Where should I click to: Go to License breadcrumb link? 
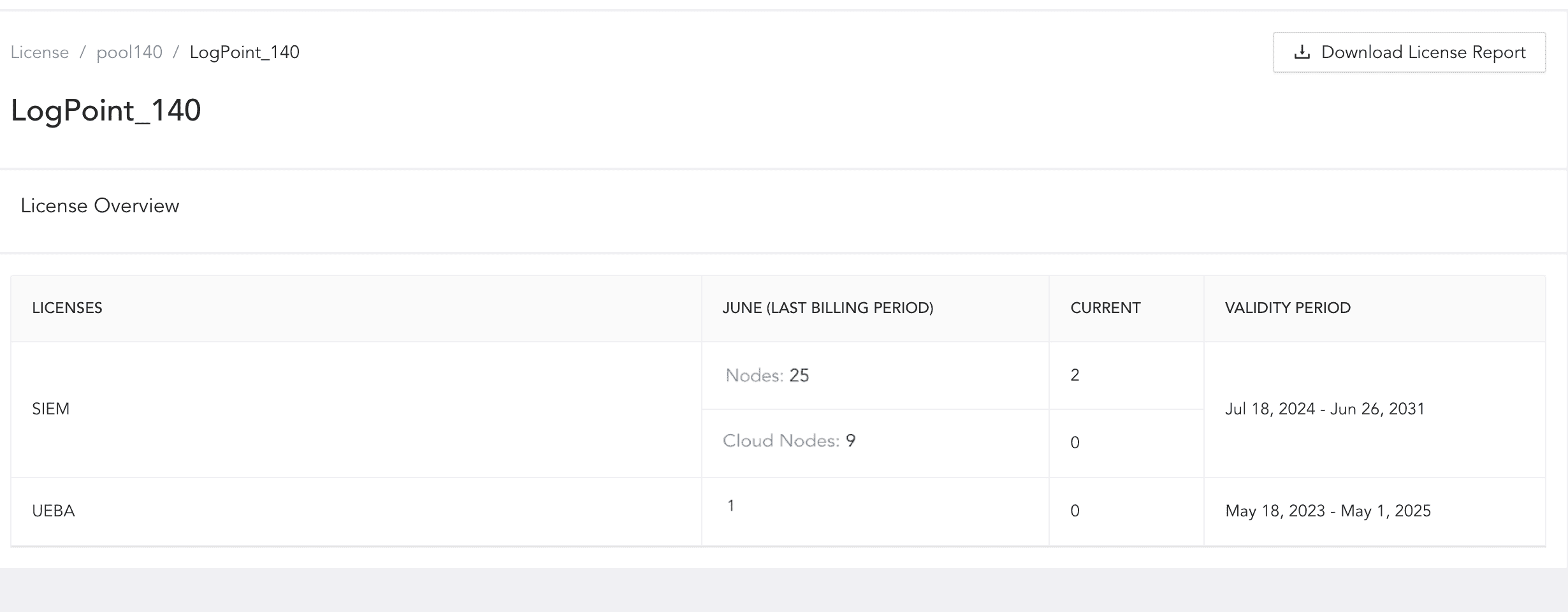(x=40, y=52)
